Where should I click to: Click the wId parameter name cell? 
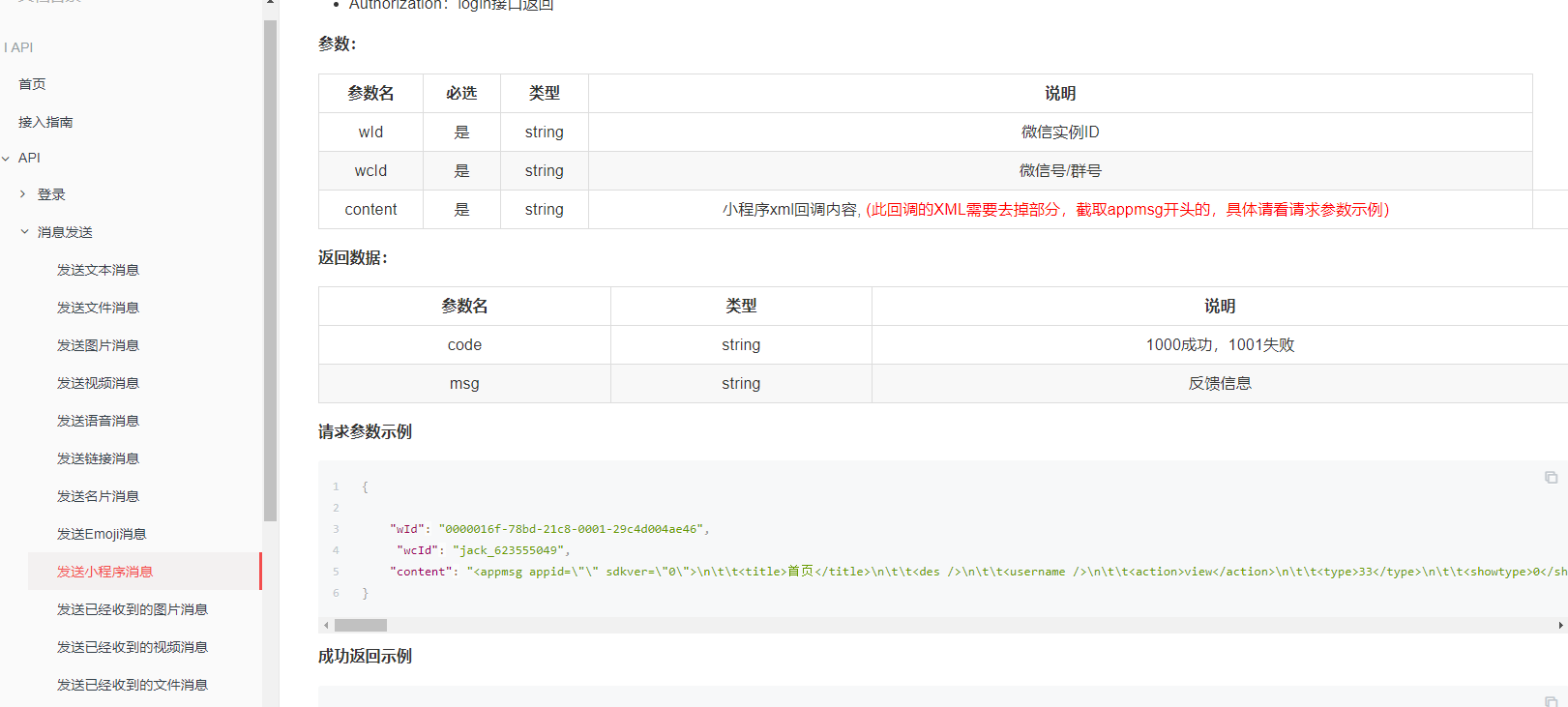[x=370, y=133]
